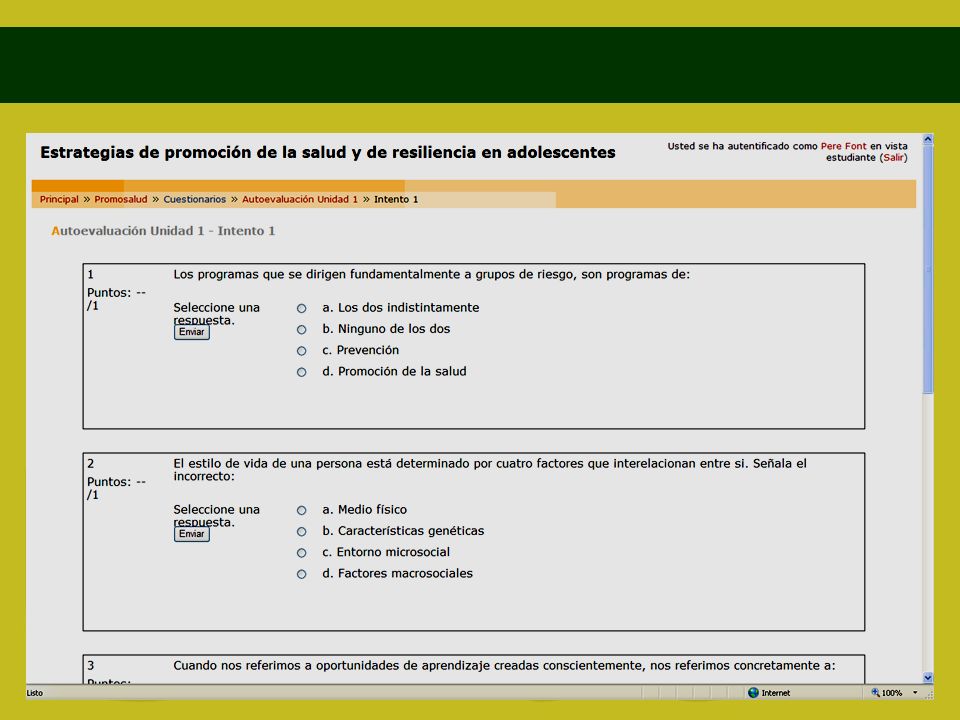
Task: Click the vertical scrollbar thumb
Action: click(928, 269)
